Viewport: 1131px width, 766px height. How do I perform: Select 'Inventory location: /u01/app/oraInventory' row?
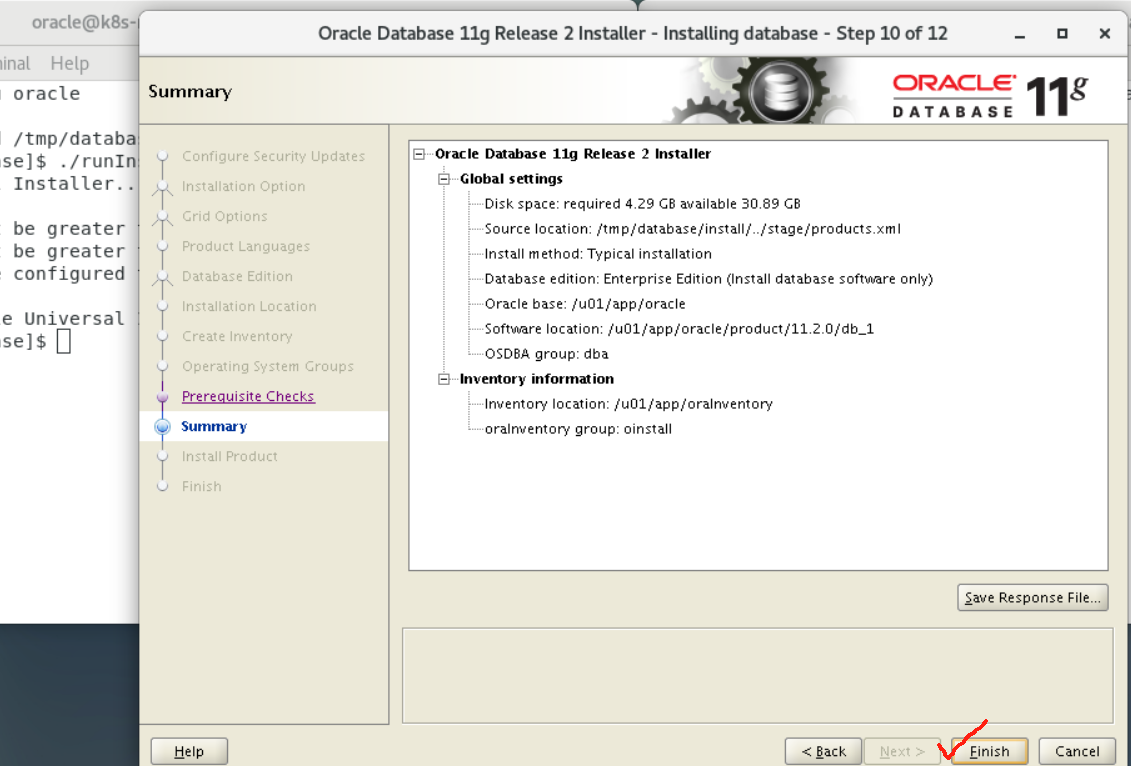pyautogui.click(x=628, y=404)
